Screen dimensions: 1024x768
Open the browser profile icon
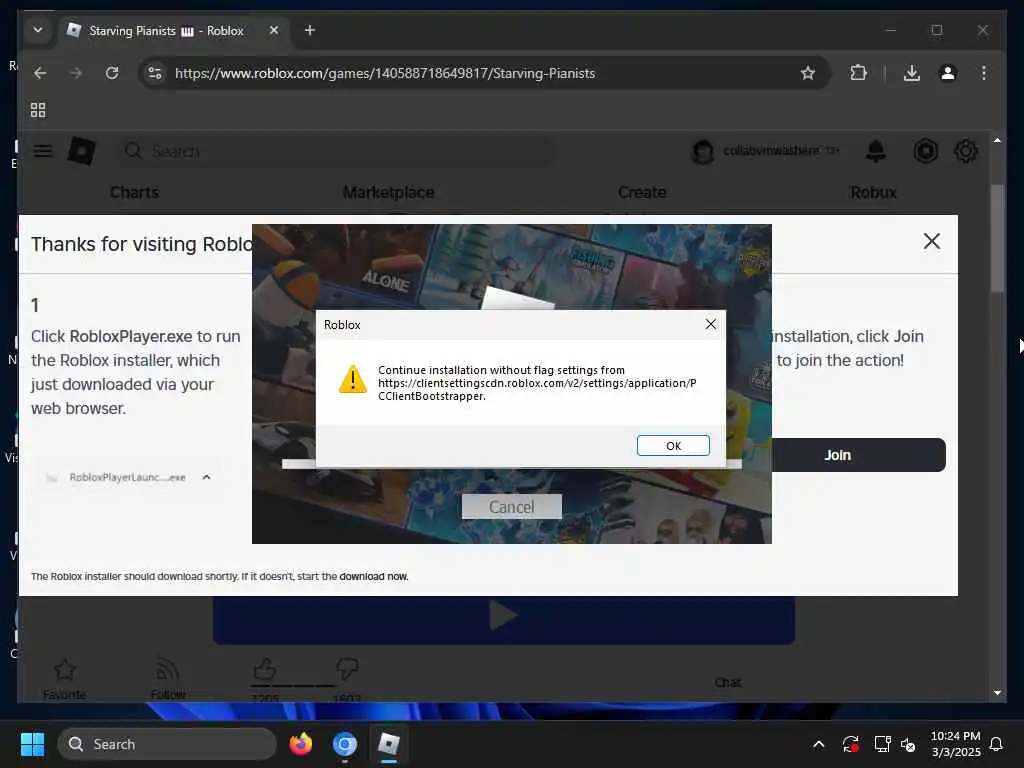pos(948,73)
